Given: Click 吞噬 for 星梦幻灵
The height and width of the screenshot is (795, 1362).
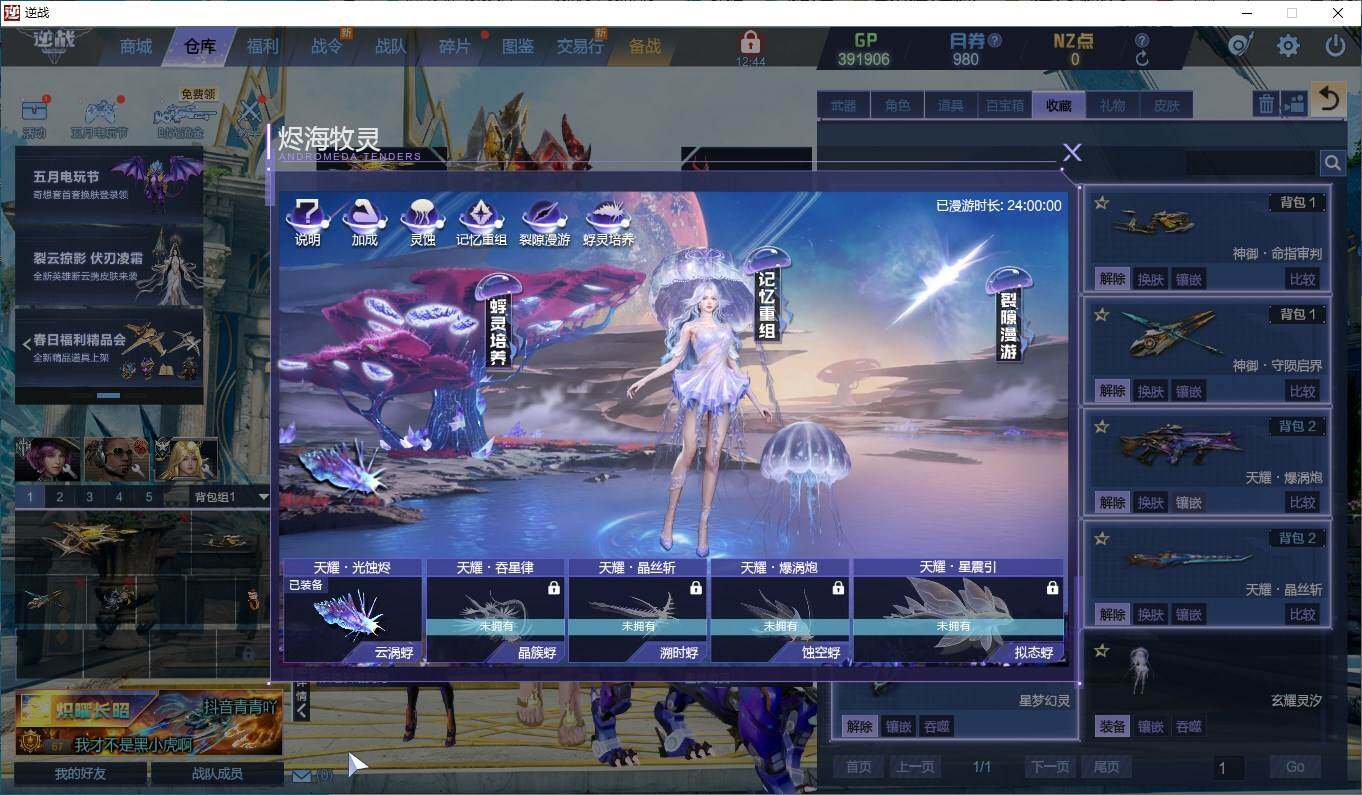Looking at the screenshot, I should pos(936,727).
